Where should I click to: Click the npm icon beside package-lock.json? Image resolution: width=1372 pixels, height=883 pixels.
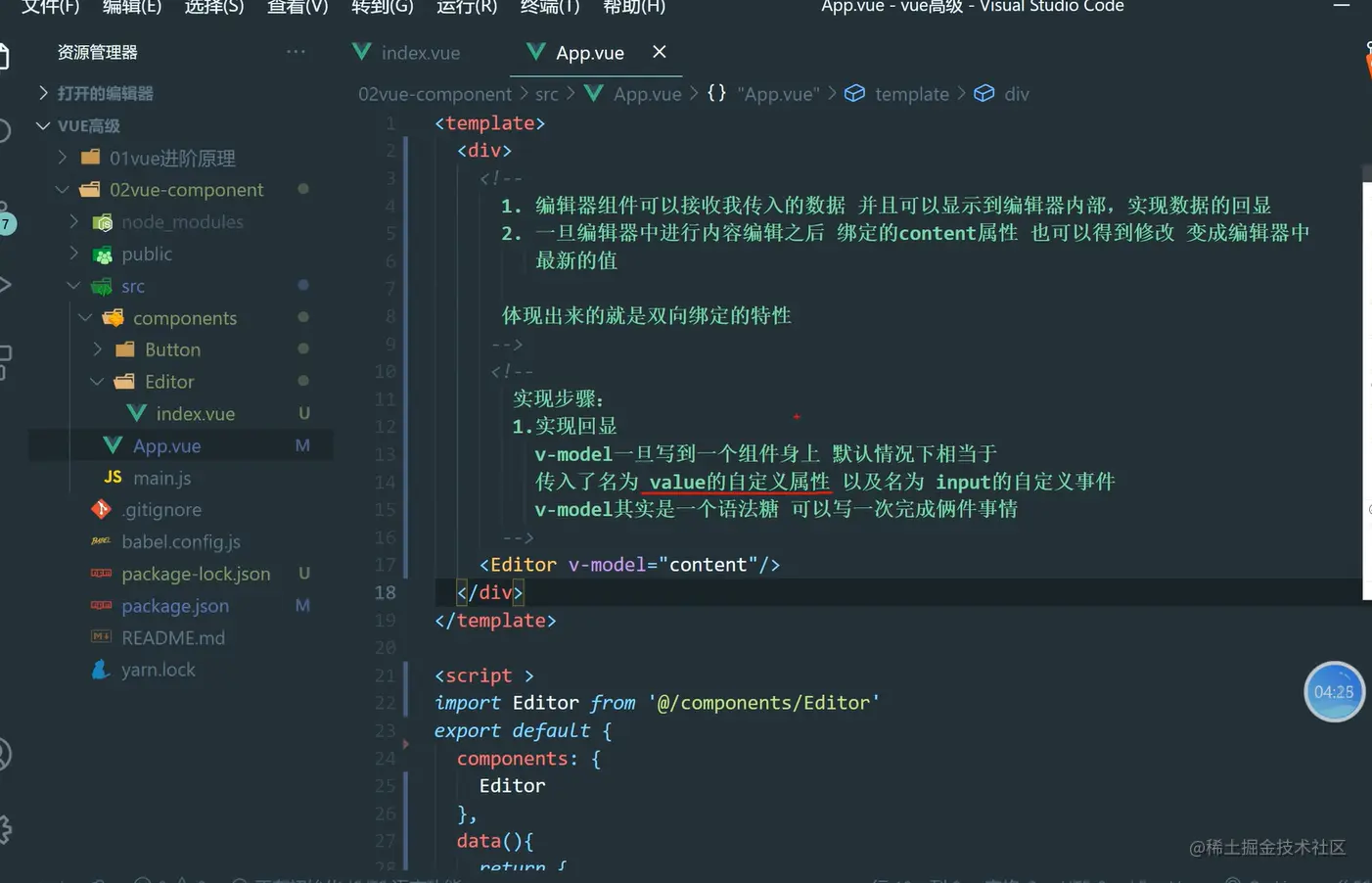101,574
